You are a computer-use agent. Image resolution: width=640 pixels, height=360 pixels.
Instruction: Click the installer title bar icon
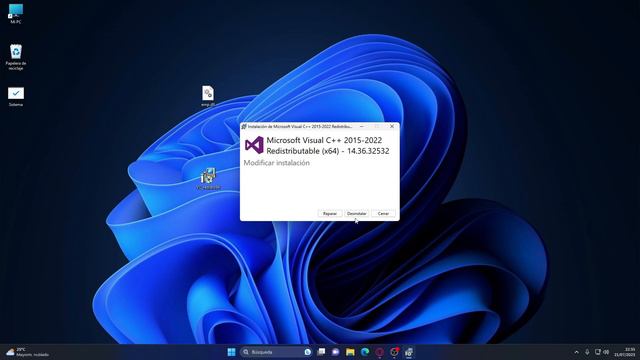pyautogui.click(x=244, y=127)
